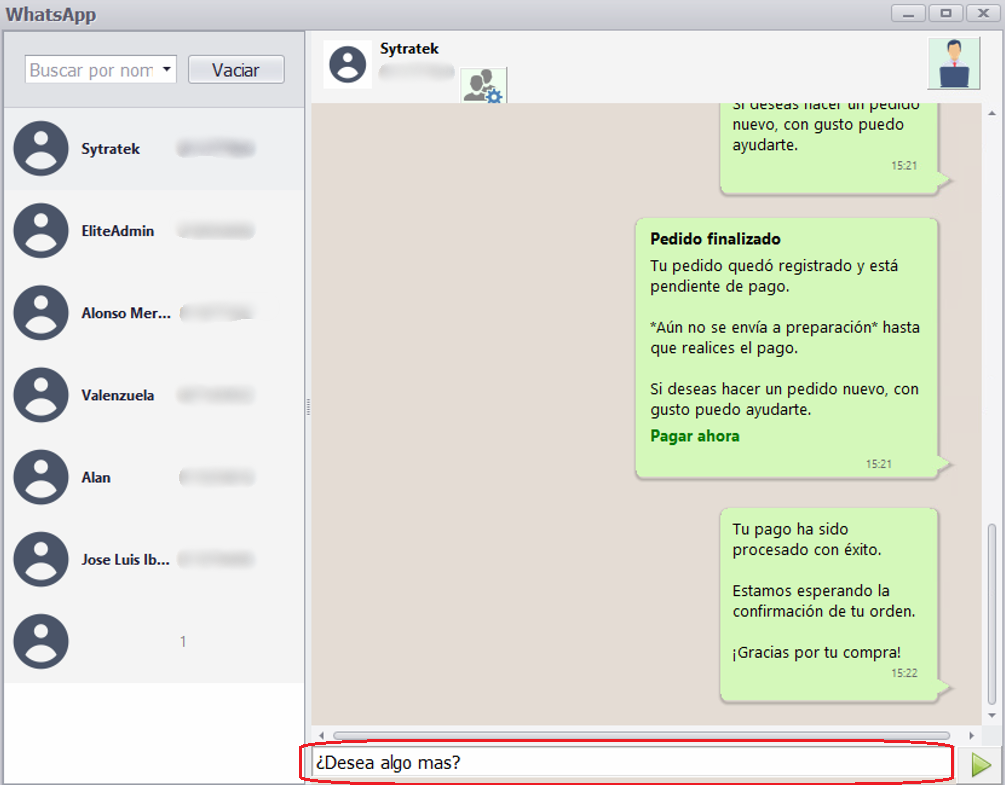1005x785 pixels.
Task: Click Alan's contact avatar
Action: (x=41, y=477)
